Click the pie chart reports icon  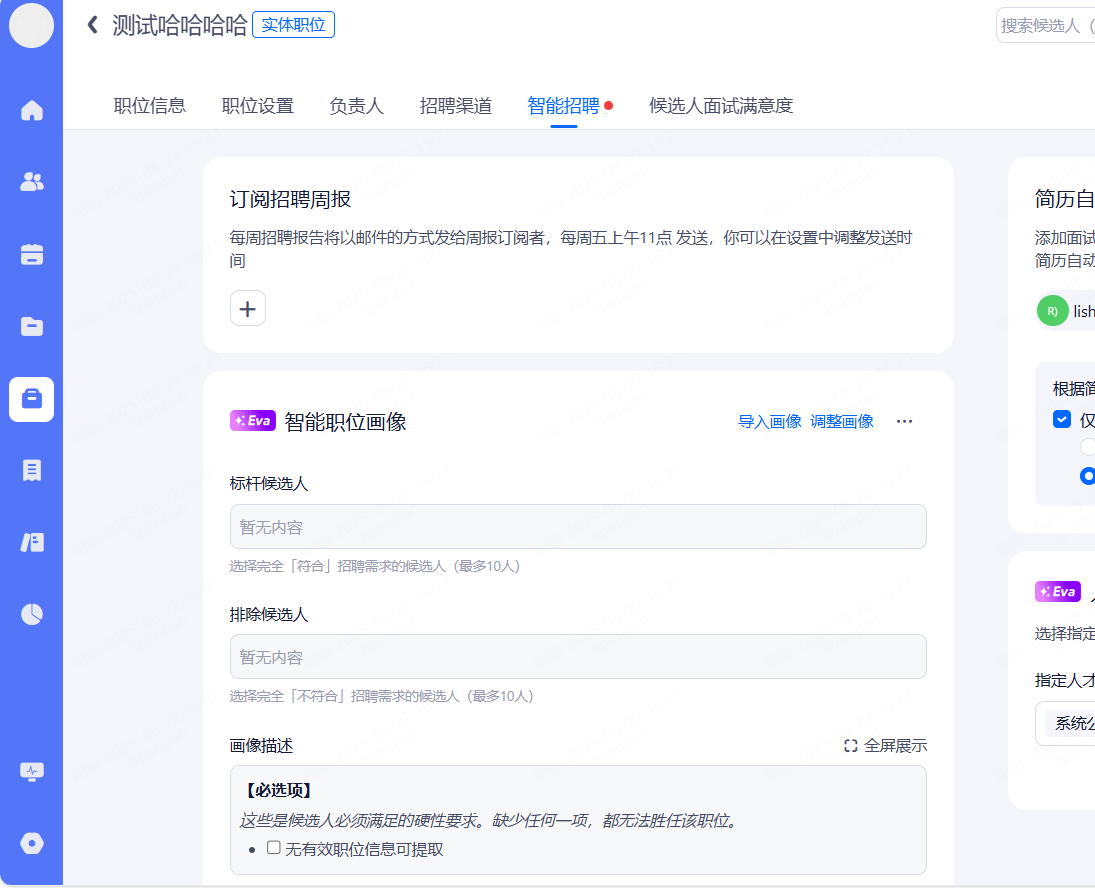(32, 614)
